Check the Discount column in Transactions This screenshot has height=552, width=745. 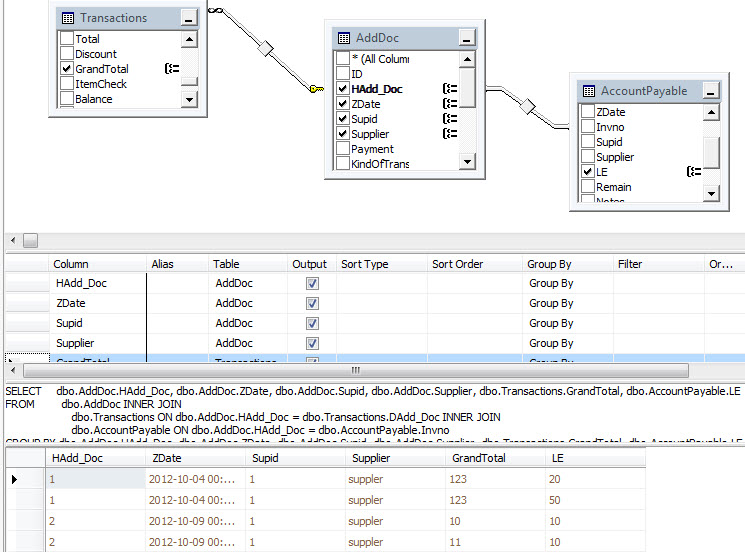tap(67, 54)
